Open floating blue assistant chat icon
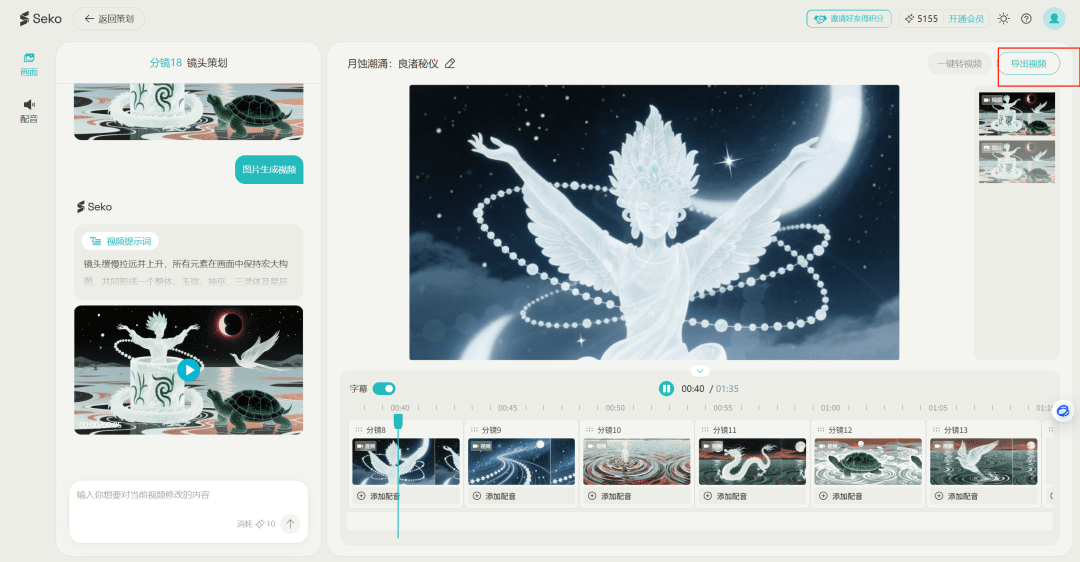The width and height of the screenshot is (1080, 562). click(1063, 411)
